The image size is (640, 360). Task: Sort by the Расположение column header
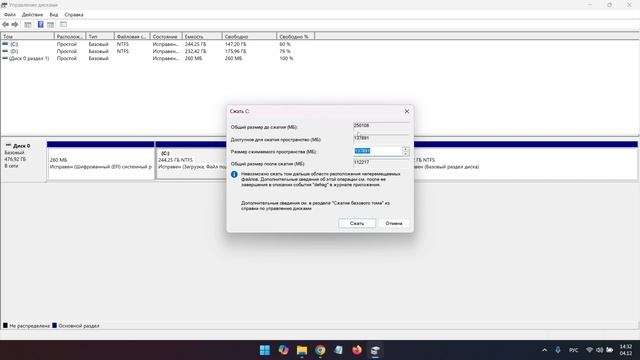pyautogui.click(x=70, y=36)
